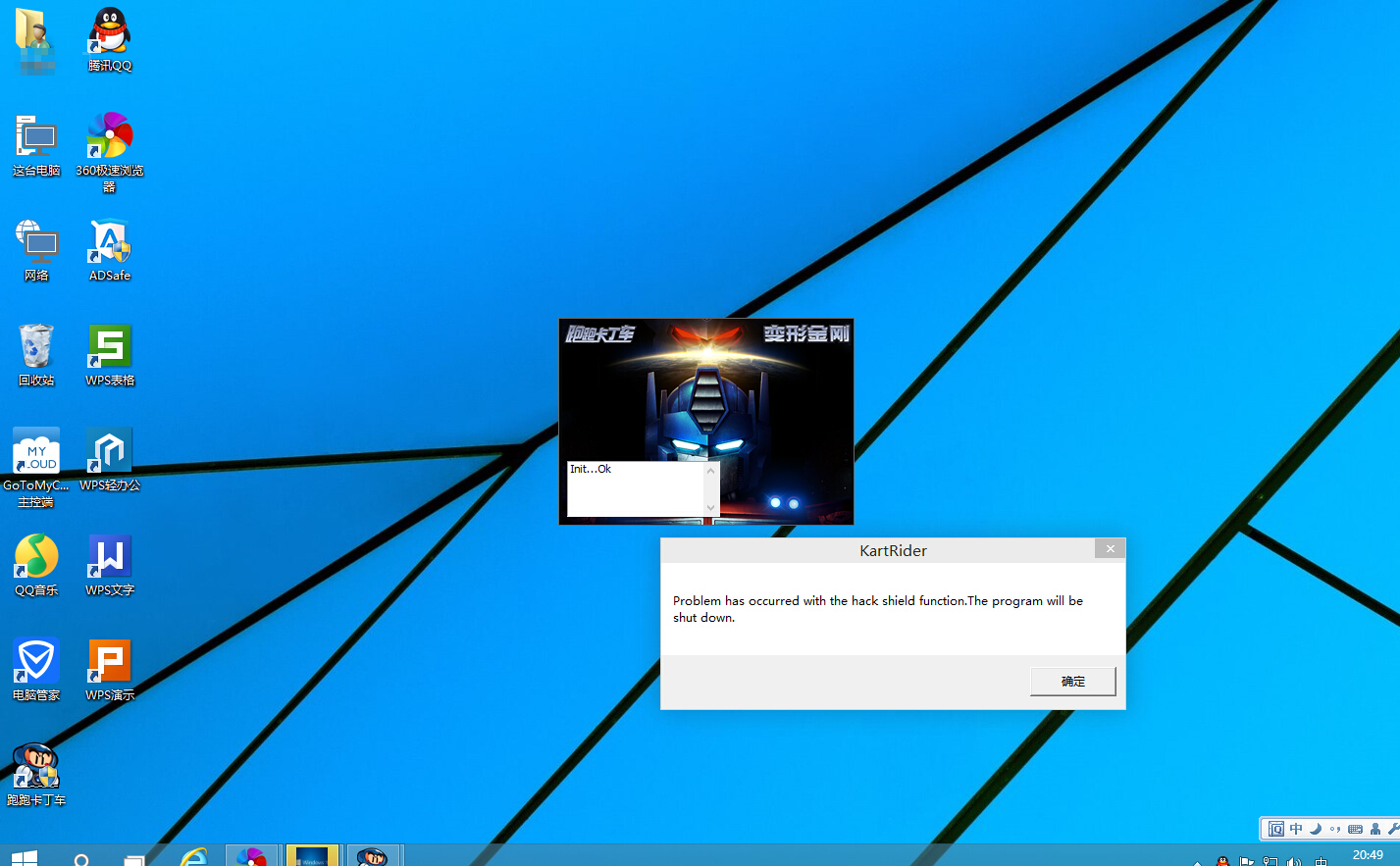Open the WPS文字 desktop shortcut

[110, 564]
